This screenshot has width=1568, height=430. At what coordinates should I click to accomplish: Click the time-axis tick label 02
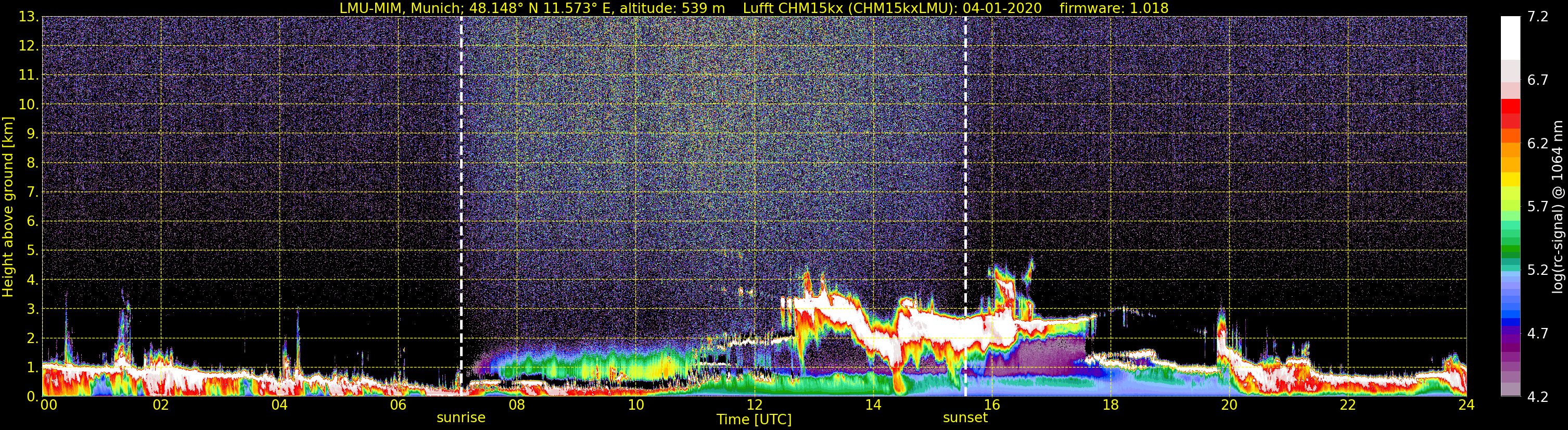(x=161, y=406)
